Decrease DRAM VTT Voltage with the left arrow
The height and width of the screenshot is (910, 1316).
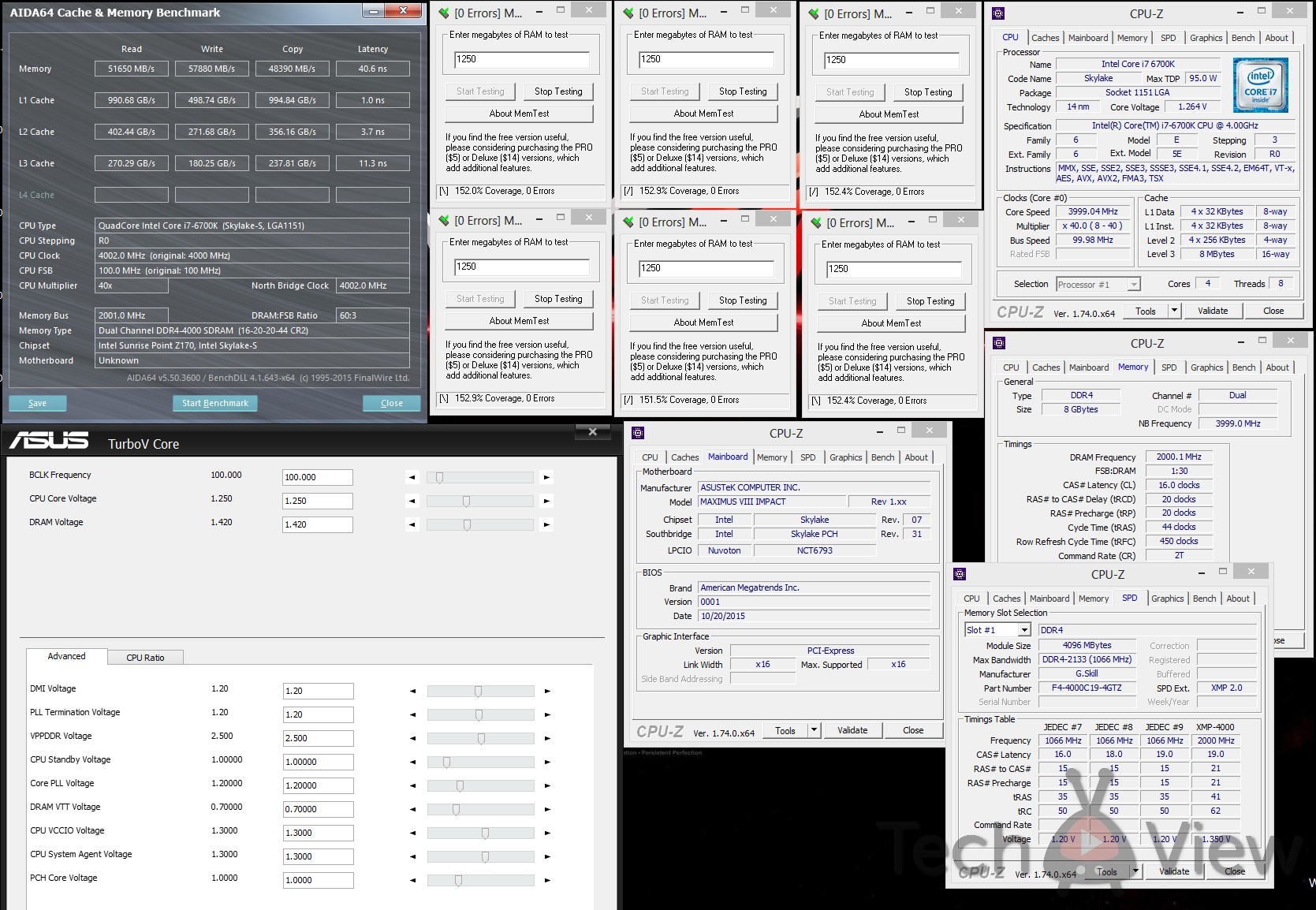412,809
